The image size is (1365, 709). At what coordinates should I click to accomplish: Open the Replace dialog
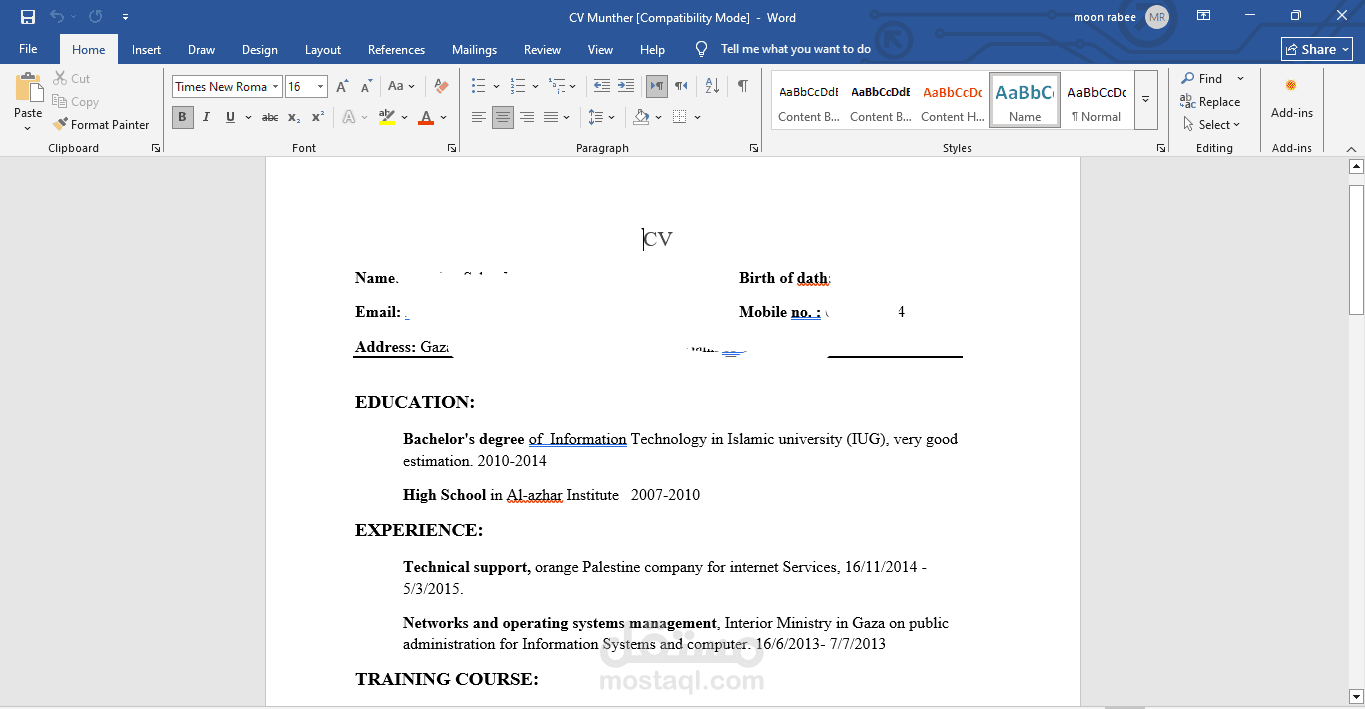click(x=1210, y=101)
